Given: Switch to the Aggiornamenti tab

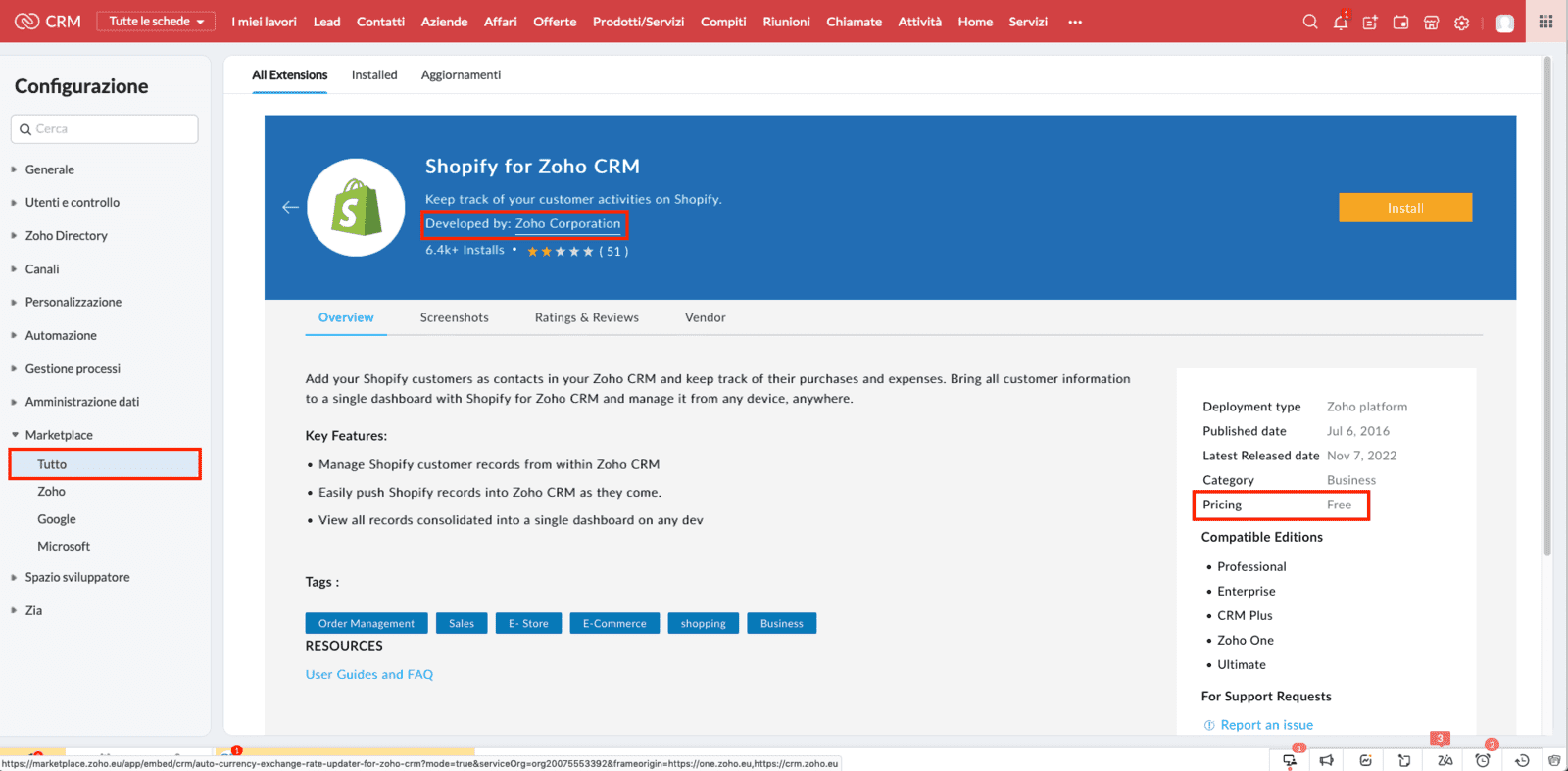Looking at the screenshot, I should tap(461, 75).
